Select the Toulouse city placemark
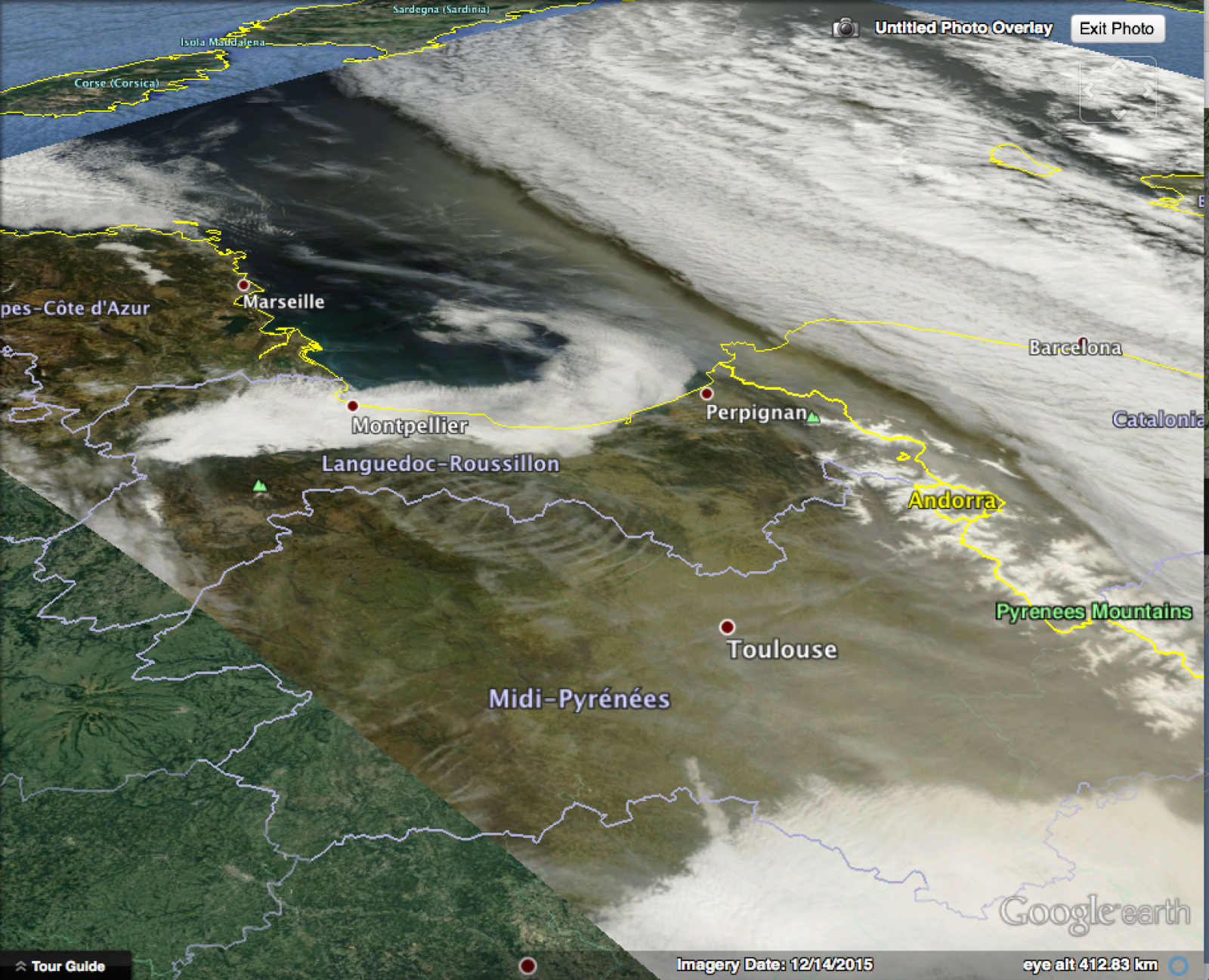 pyautogui.click(x=728, y=626)
